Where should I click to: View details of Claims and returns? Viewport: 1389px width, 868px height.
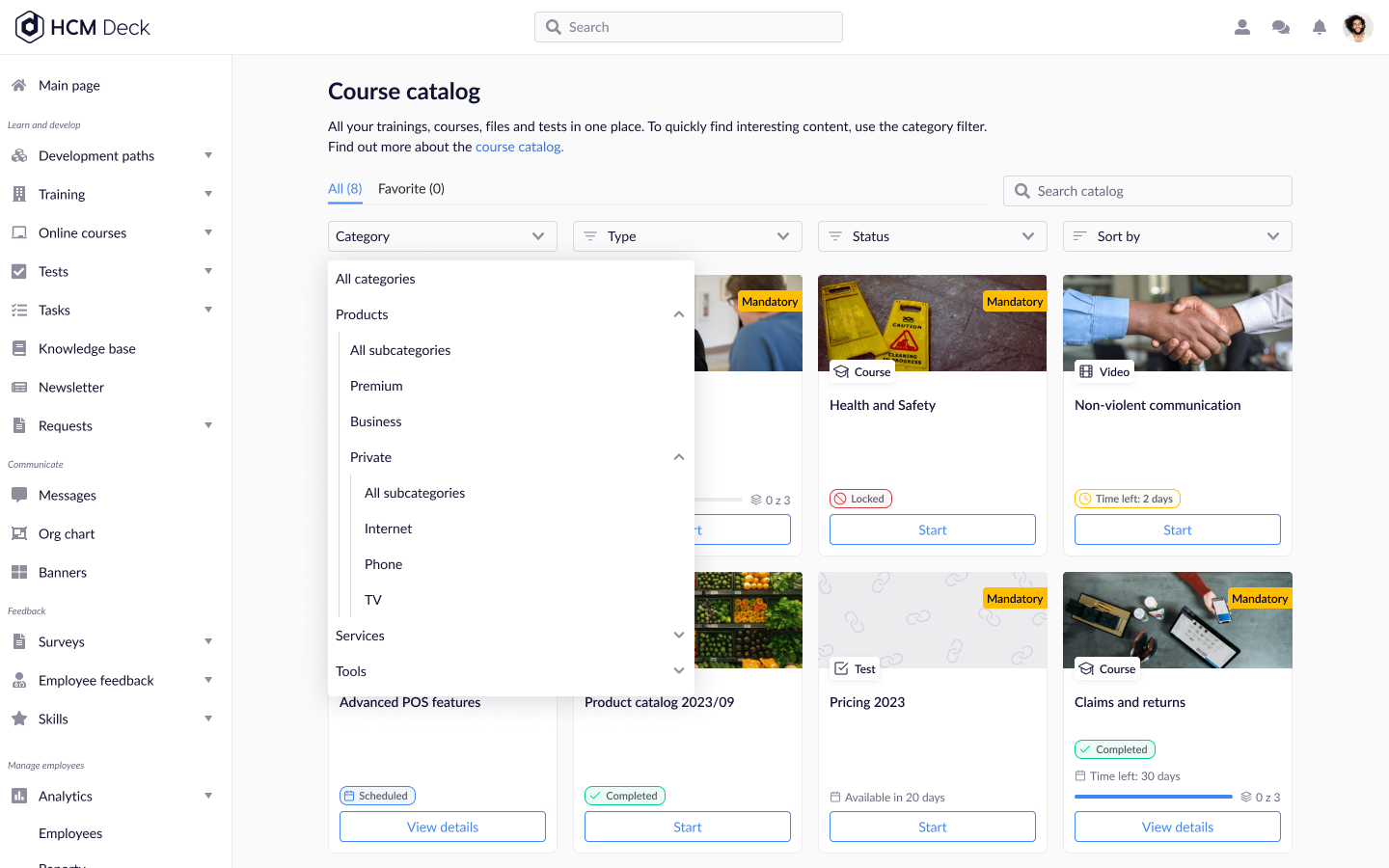tap(1178, 827)
